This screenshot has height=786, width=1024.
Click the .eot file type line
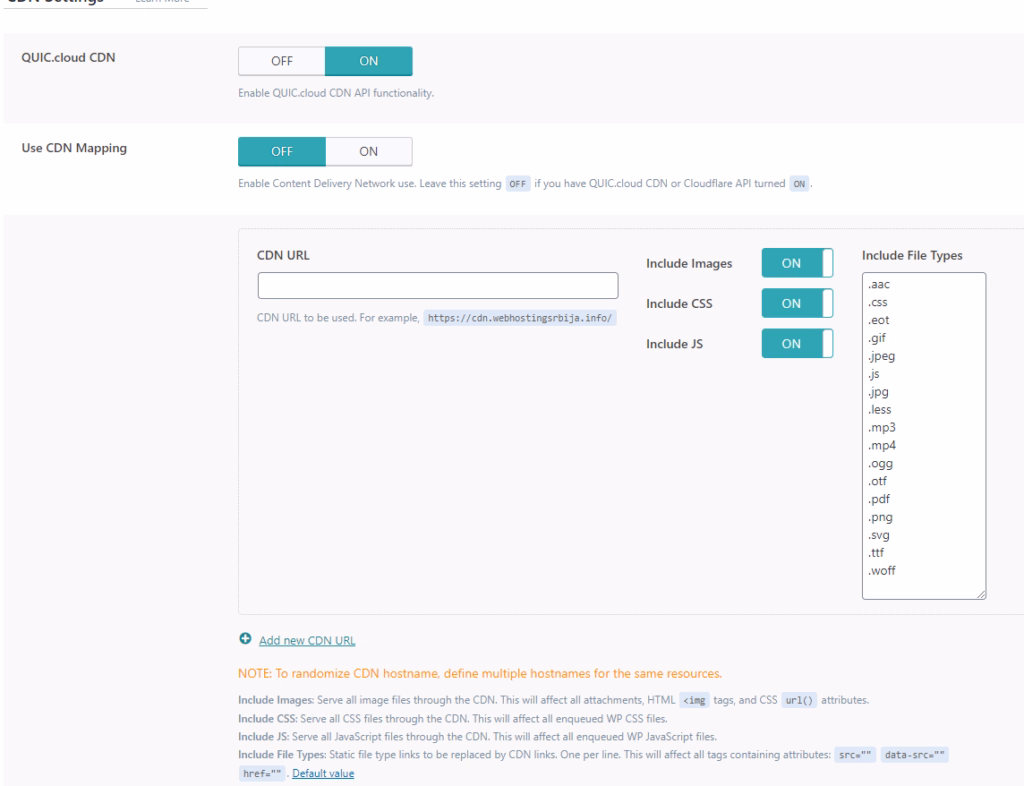878,320
